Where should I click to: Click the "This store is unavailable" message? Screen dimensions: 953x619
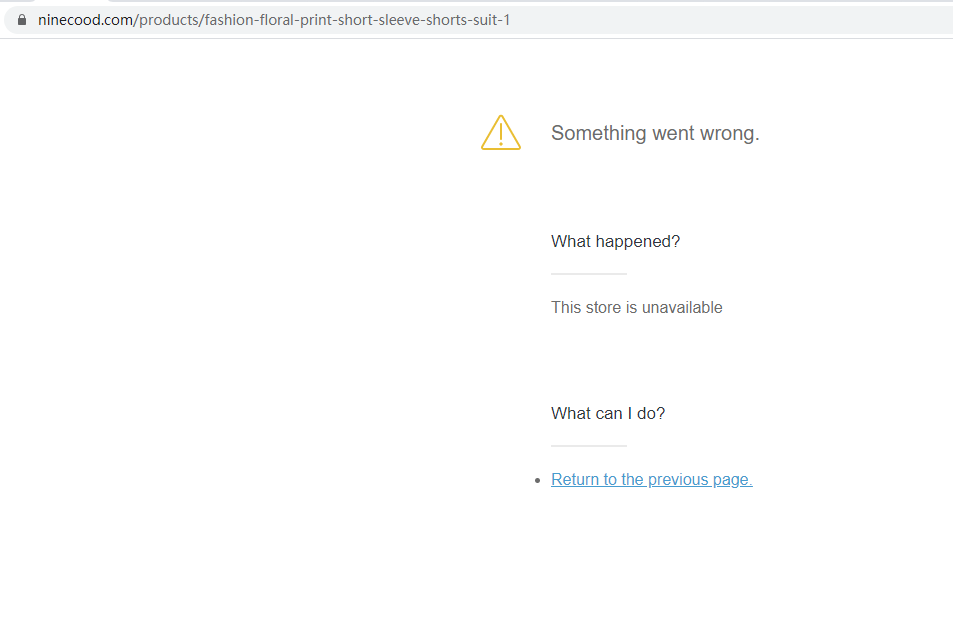636,307
